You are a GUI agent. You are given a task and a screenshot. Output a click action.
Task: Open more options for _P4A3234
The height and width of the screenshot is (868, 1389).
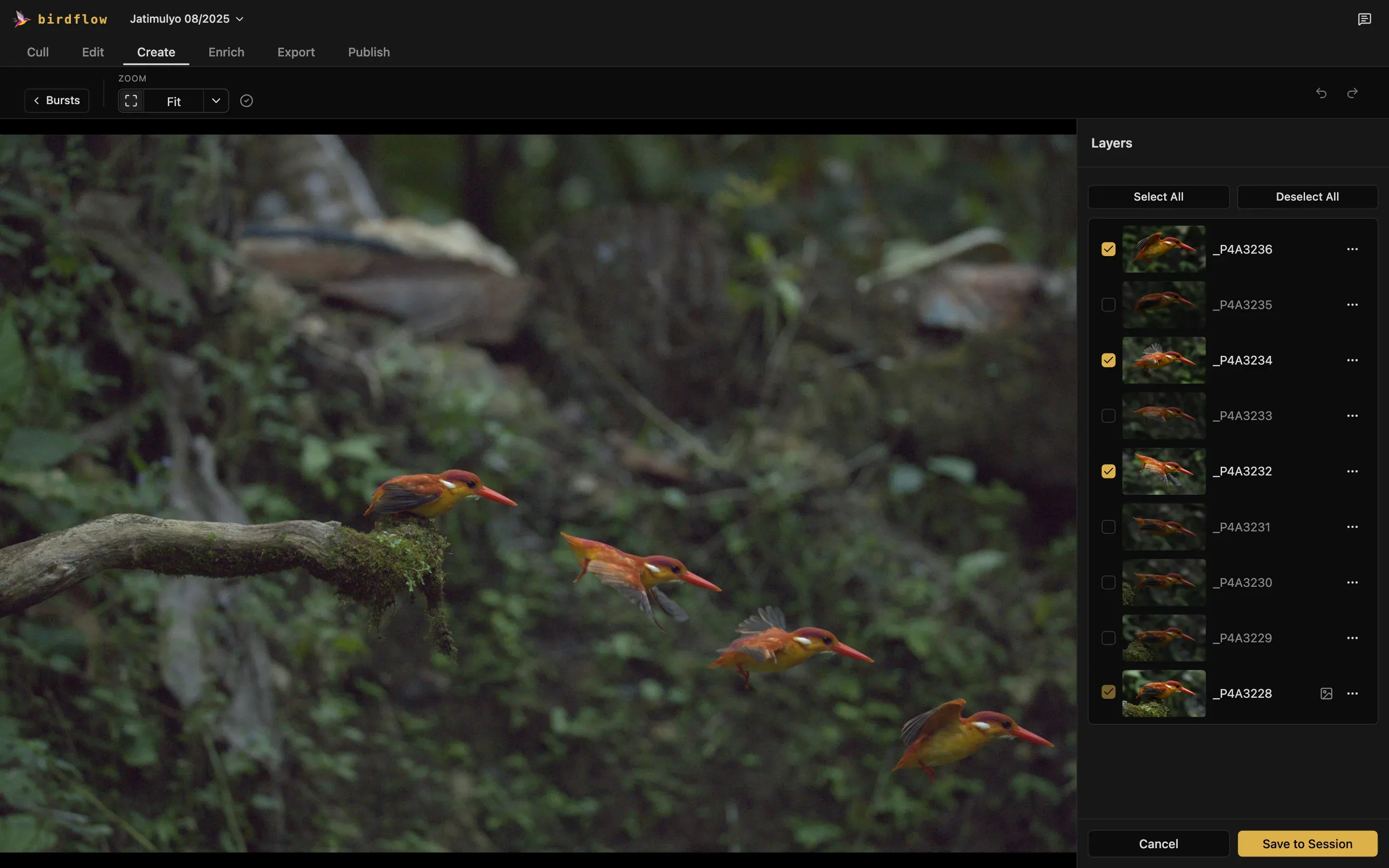tap(1352, 361)
